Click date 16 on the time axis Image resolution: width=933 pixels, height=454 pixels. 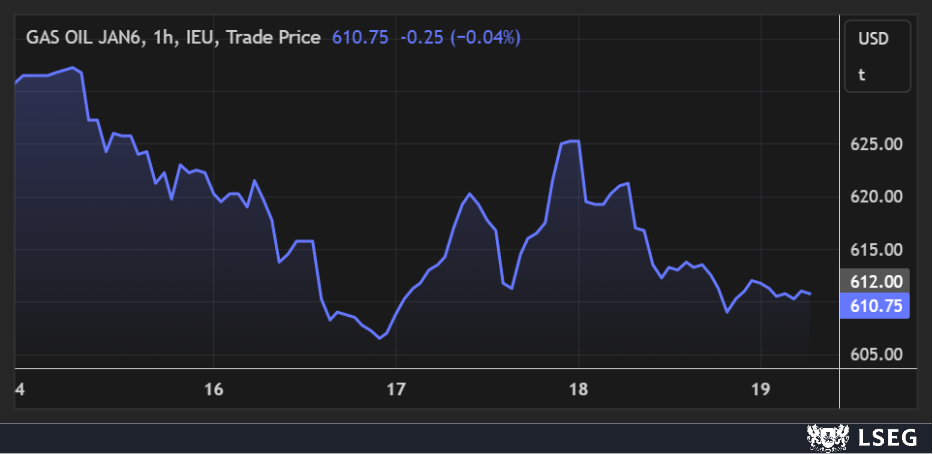[213, 389]
